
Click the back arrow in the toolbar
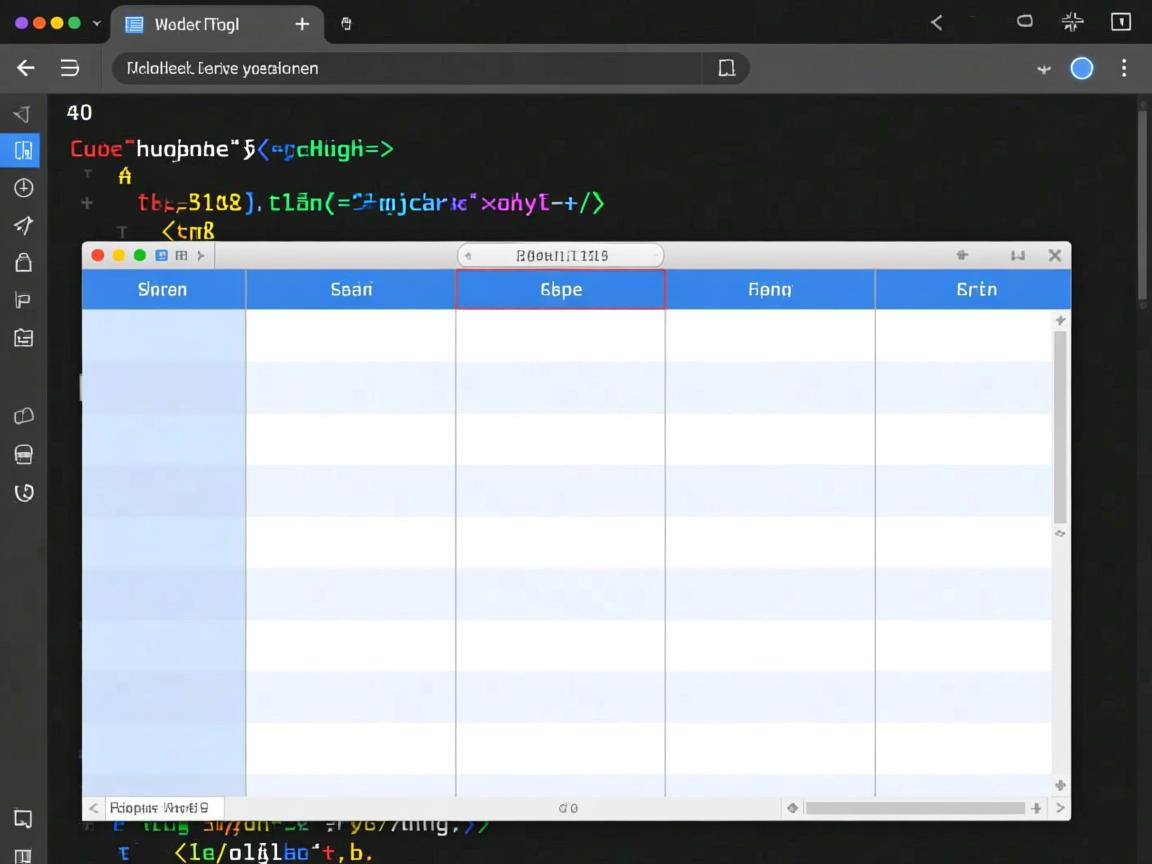[26, 68]
